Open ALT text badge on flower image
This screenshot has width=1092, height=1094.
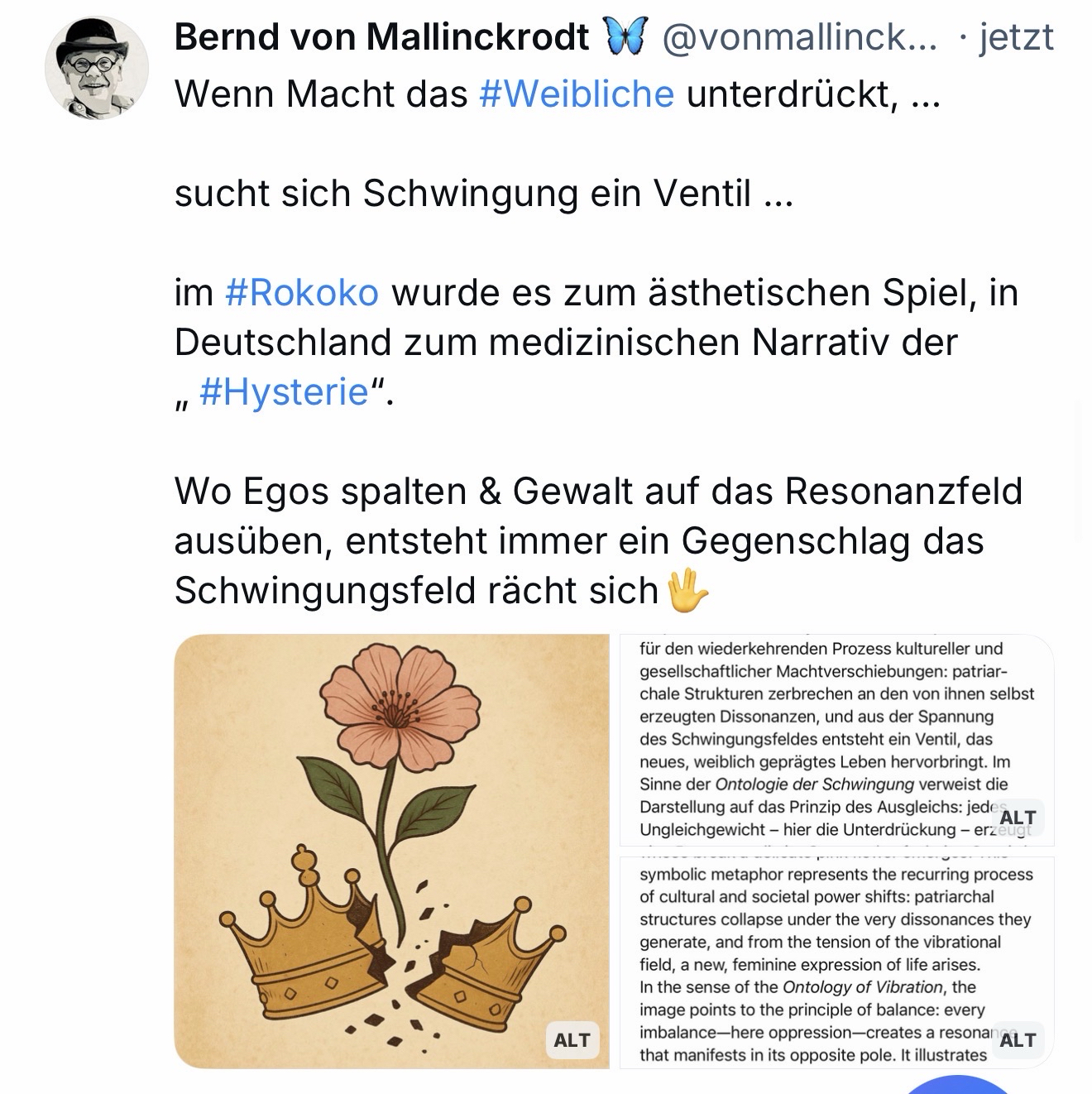click(572, 1040)
